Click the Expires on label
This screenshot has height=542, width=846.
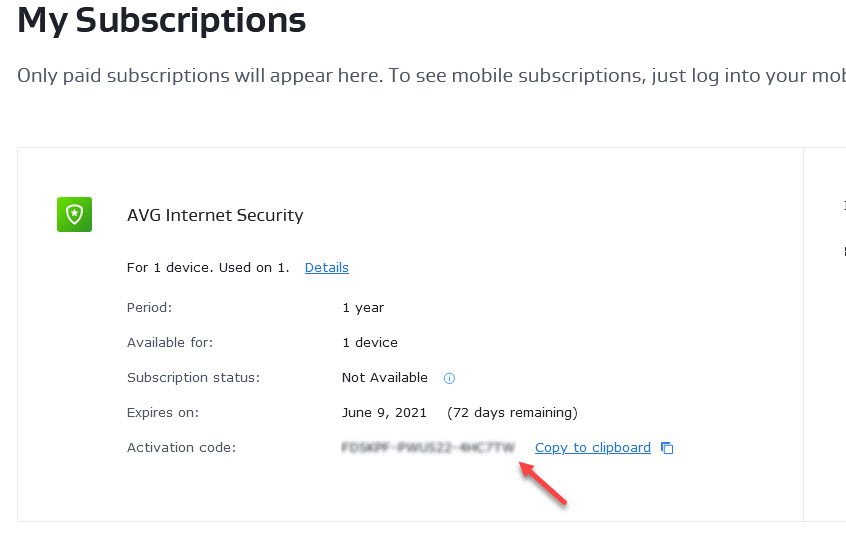tap(163, 413)
